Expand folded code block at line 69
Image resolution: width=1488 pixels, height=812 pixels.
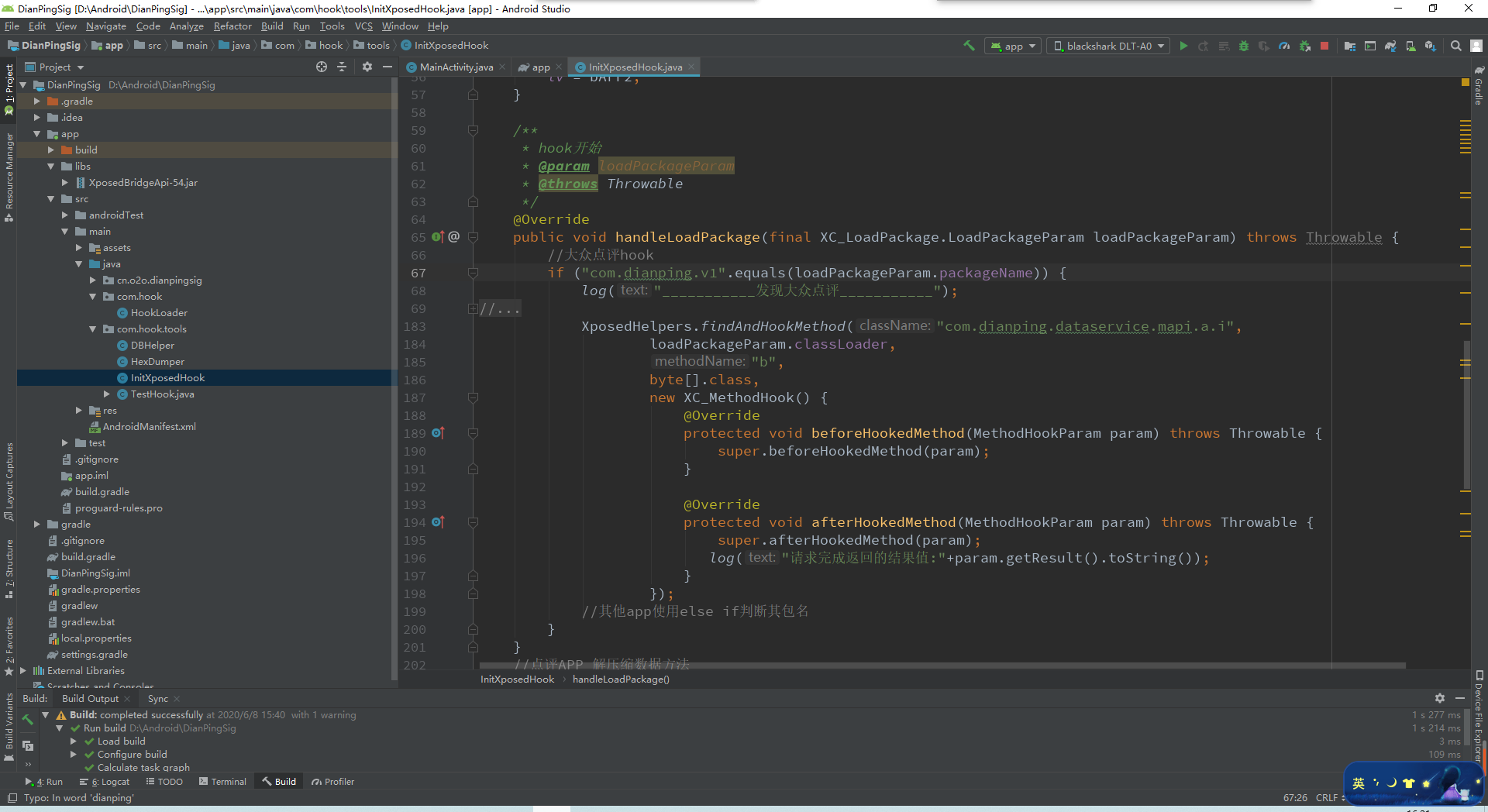473,309
